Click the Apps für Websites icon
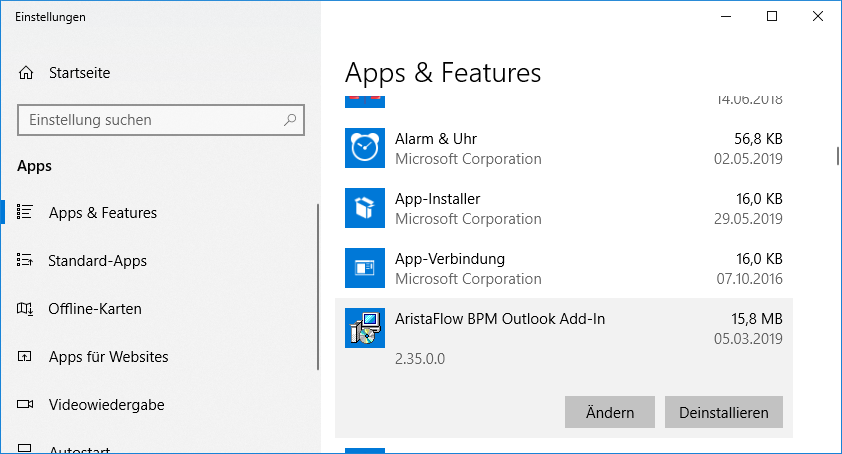The image size is (842, 454). pos(25,356)
